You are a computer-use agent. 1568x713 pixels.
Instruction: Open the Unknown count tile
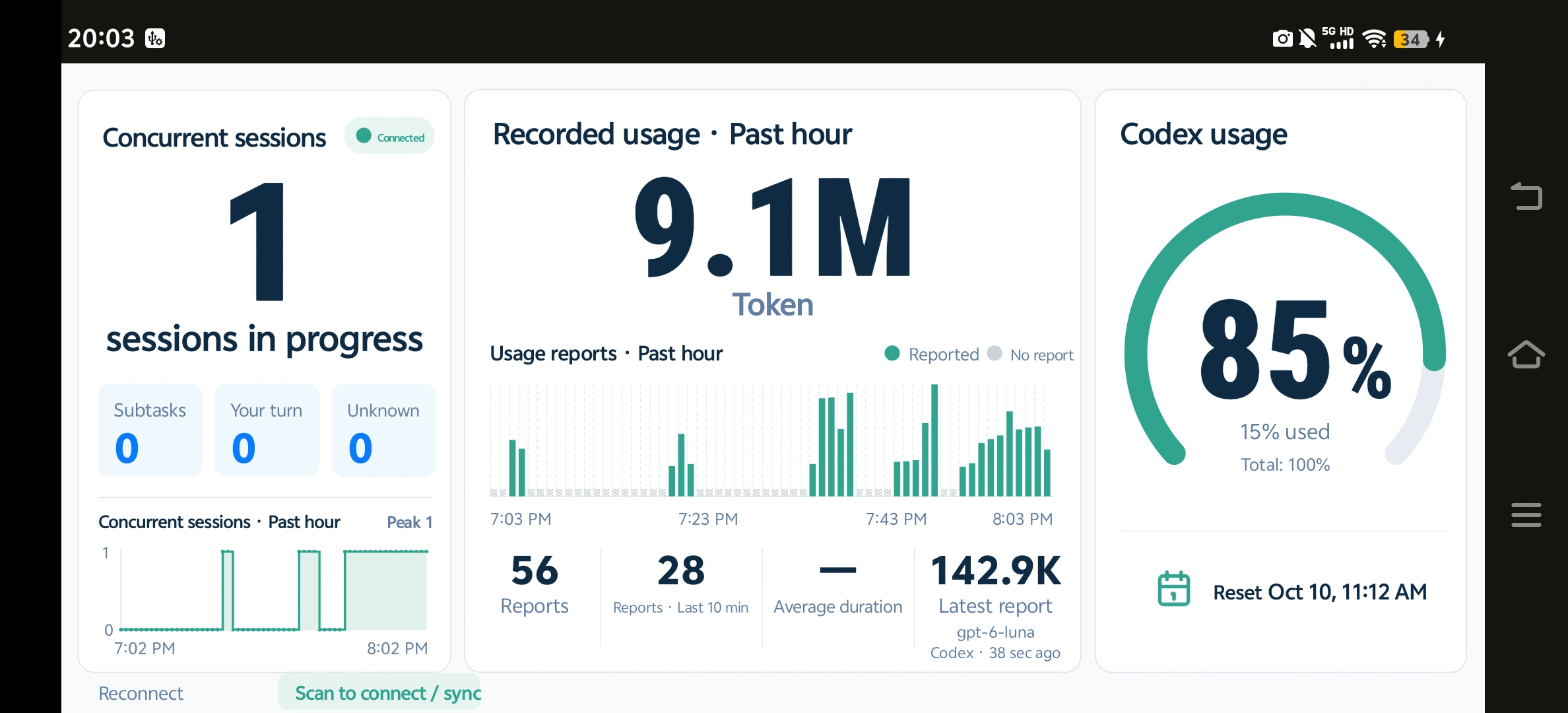384,430
